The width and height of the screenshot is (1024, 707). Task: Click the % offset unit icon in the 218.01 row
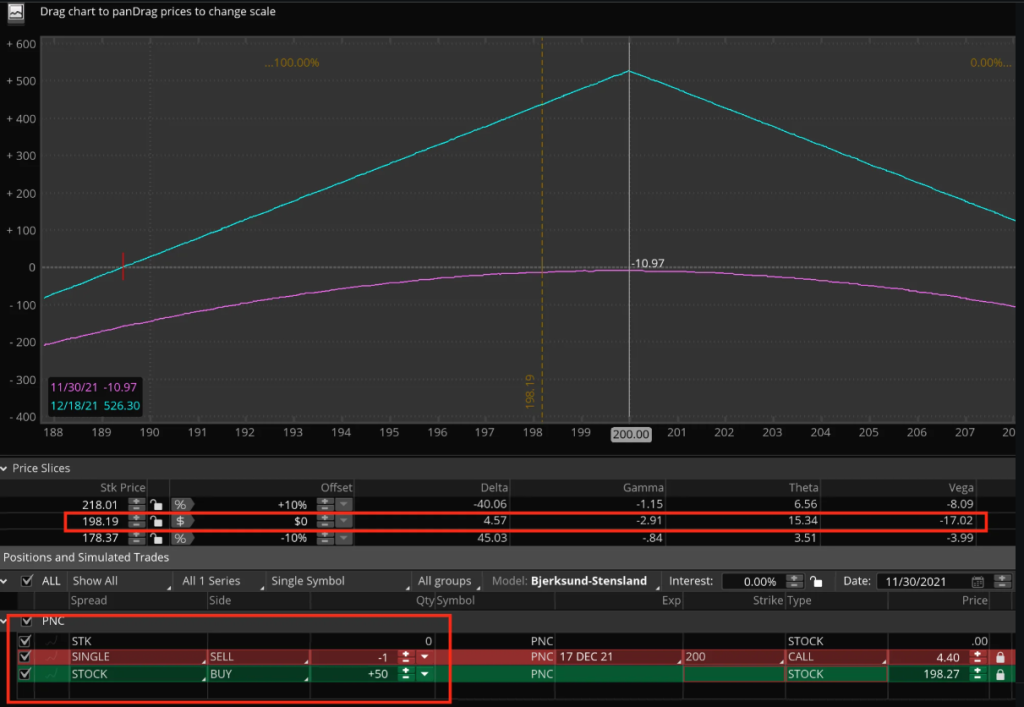[182, 505]
